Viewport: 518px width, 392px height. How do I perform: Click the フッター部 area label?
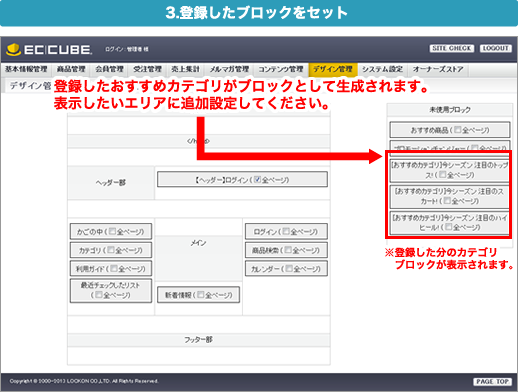[199, 340]
